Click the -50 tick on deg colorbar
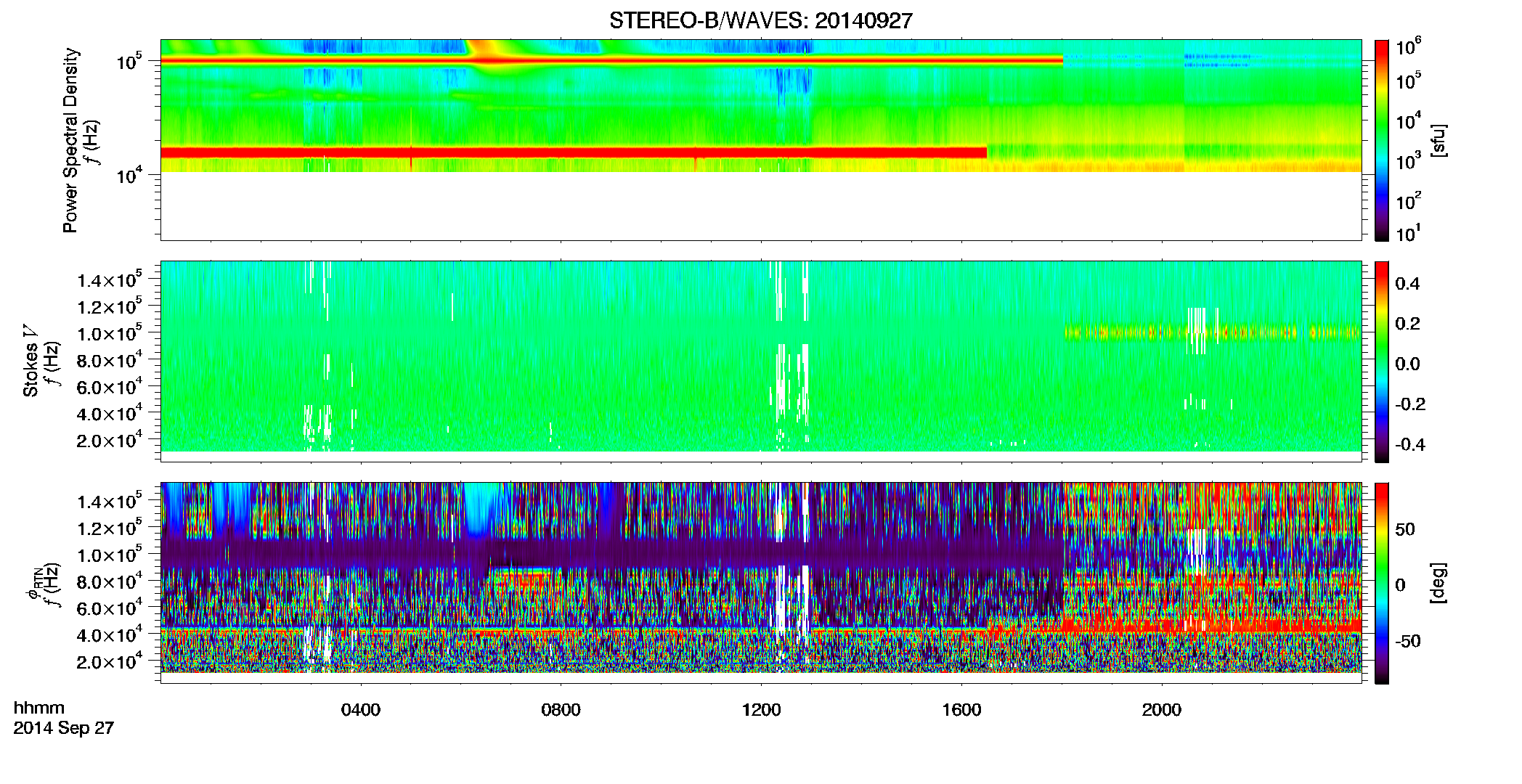 point(1408,641)
